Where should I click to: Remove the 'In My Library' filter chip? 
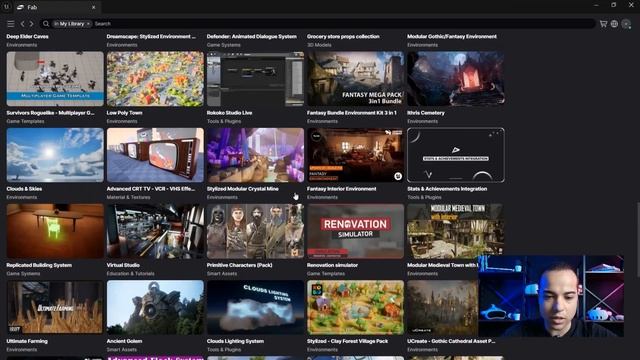88,24
